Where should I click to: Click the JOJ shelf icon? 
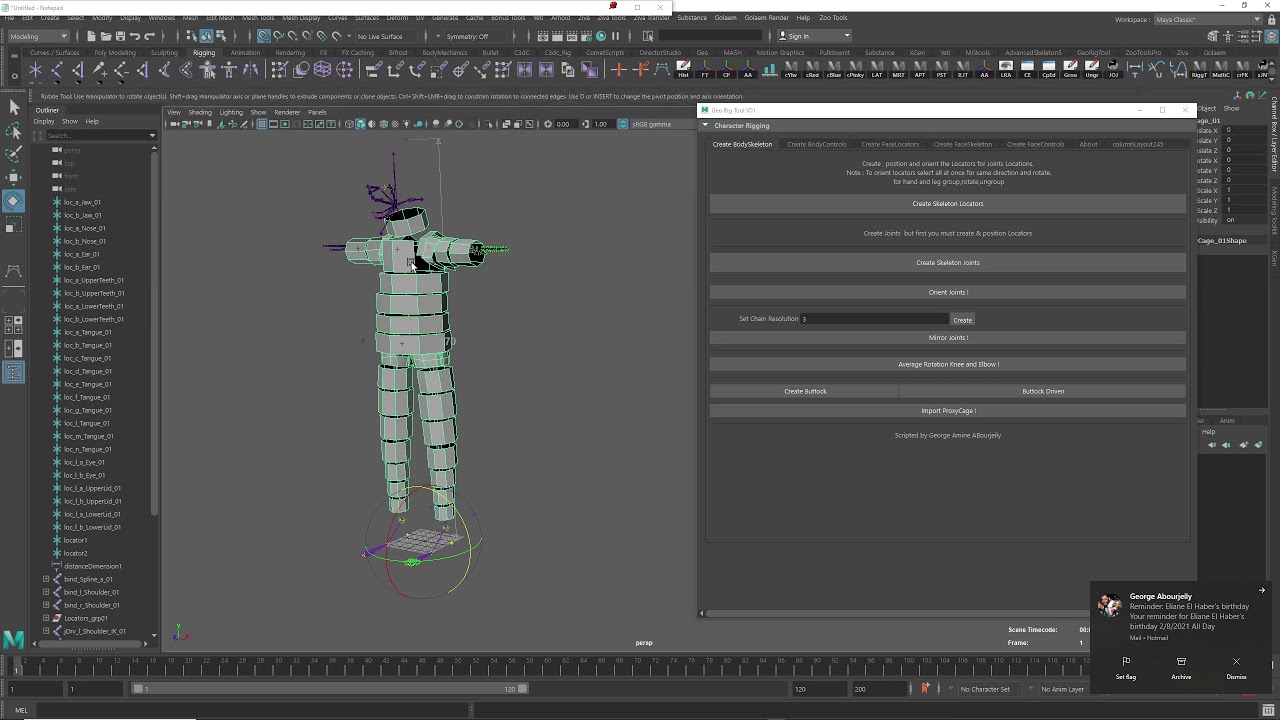[1114, 70]
